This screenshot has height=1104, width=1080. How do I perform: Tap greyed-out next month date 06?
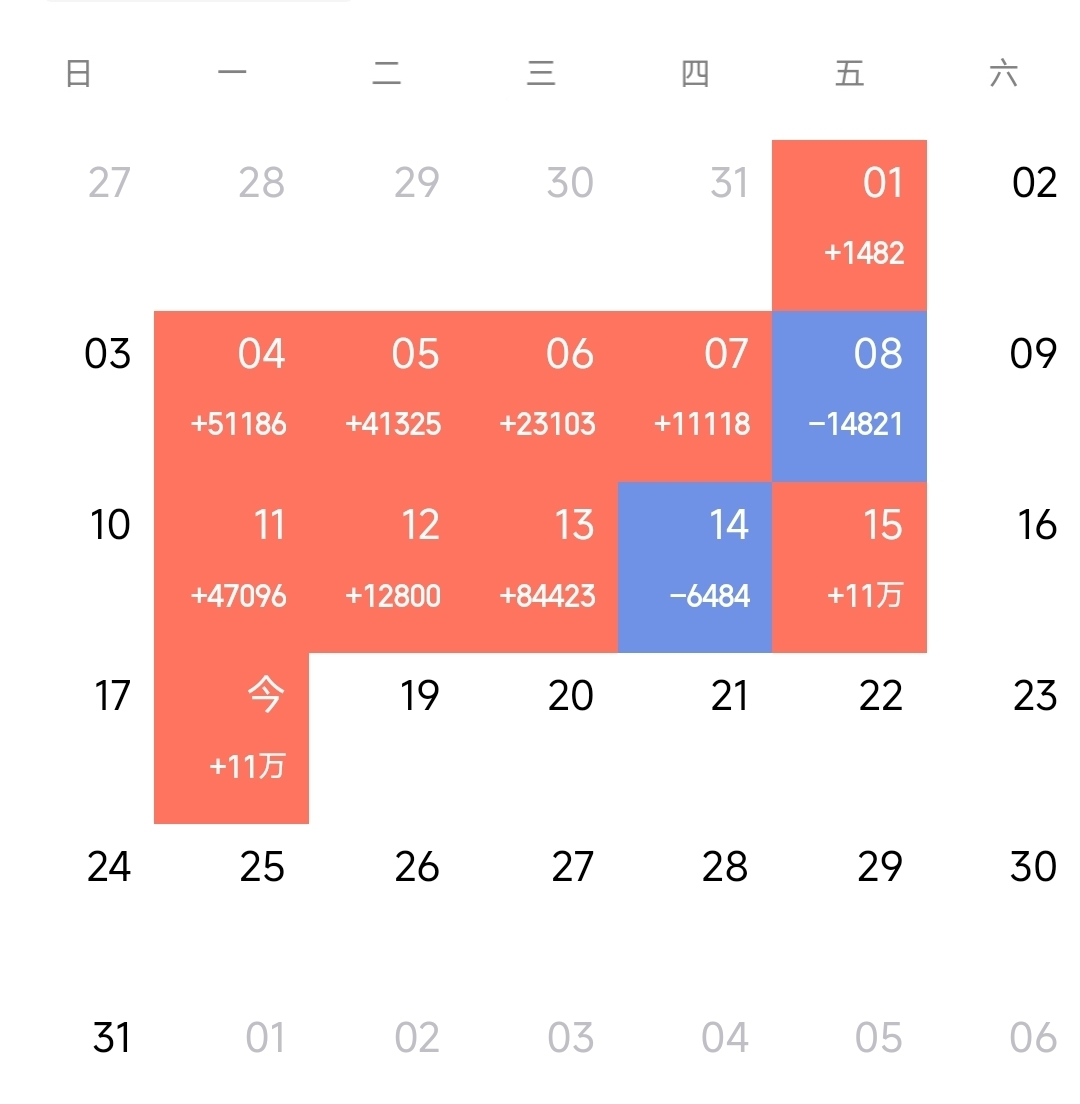[1033, 1038]
